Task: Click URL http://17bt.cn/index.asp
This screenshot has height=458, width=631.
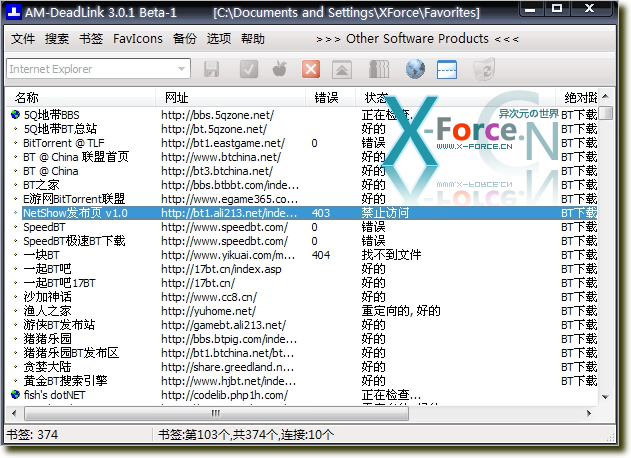Action: 221,269
